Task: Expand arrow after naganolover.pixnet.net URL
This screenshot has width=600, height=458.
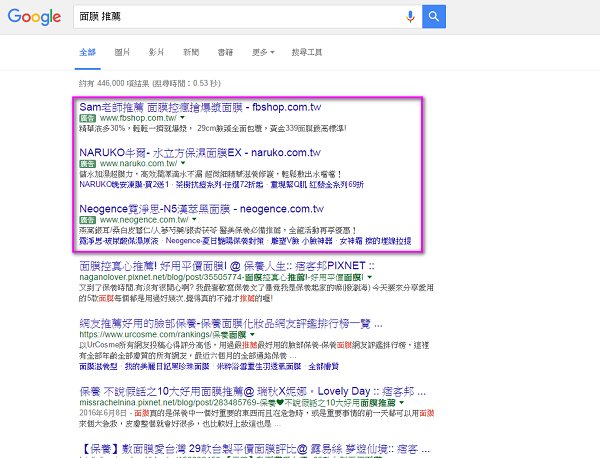Action: click(x=370, y=277)
